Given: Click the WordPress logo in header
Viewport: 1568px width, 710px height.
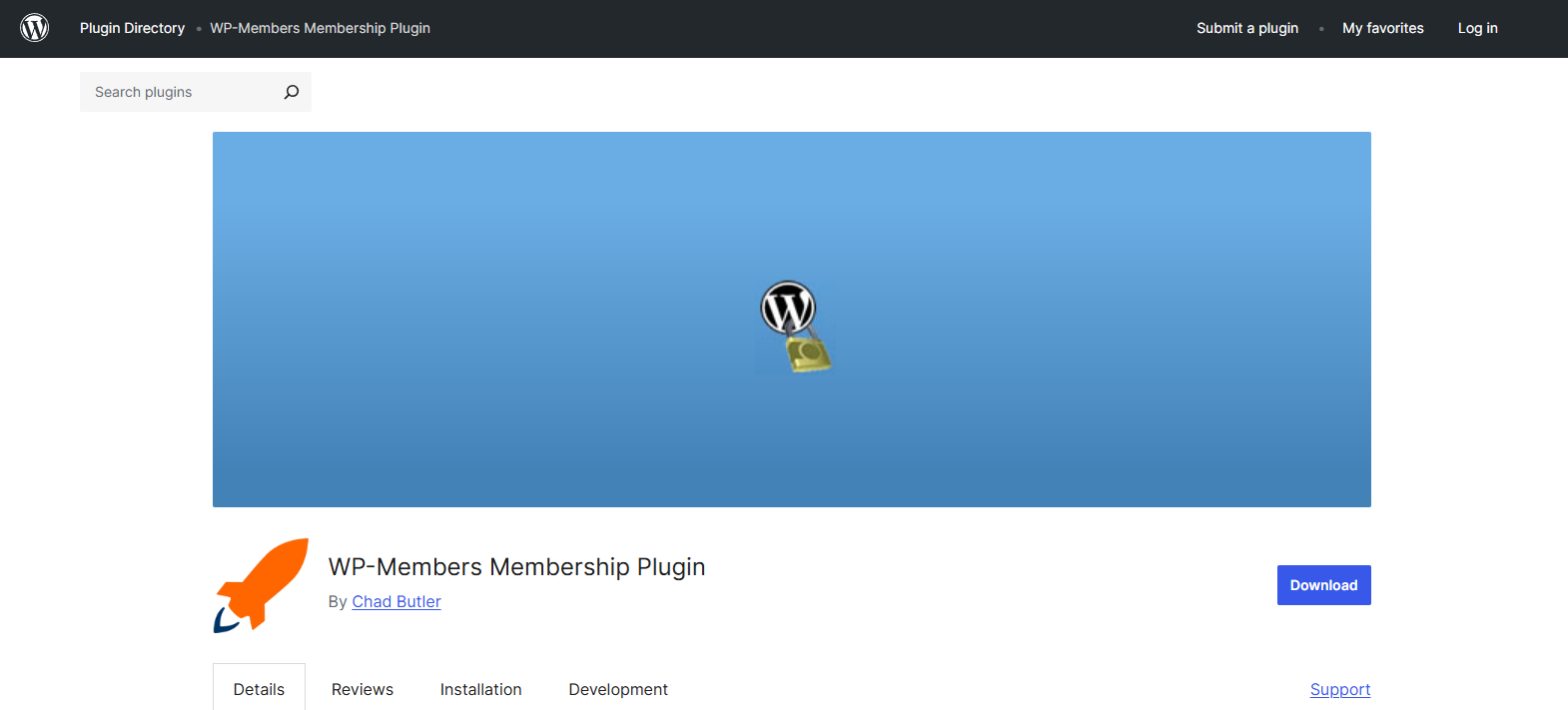Looking at the screenshot, I should tap(35, 28).
